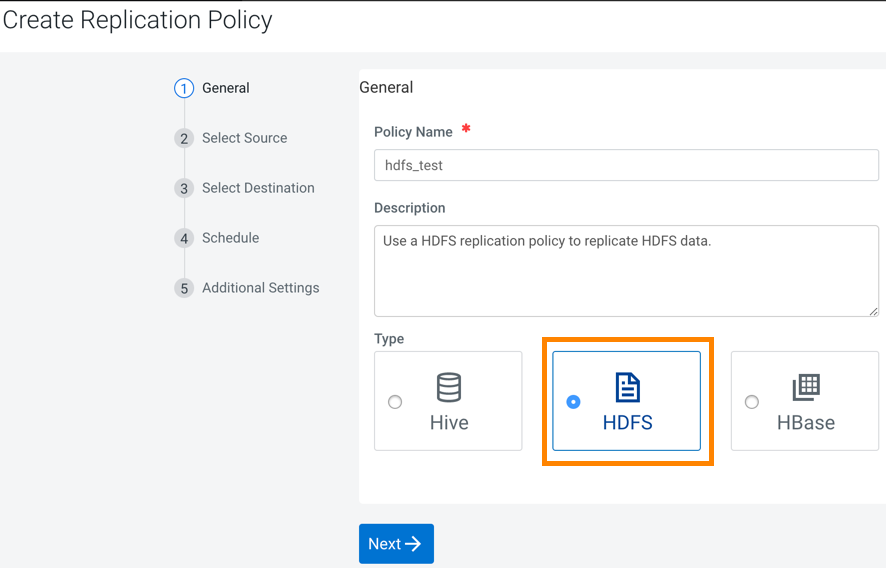886x568 pixels.
Task: Click the HBase label text
Action: point(806,423)
